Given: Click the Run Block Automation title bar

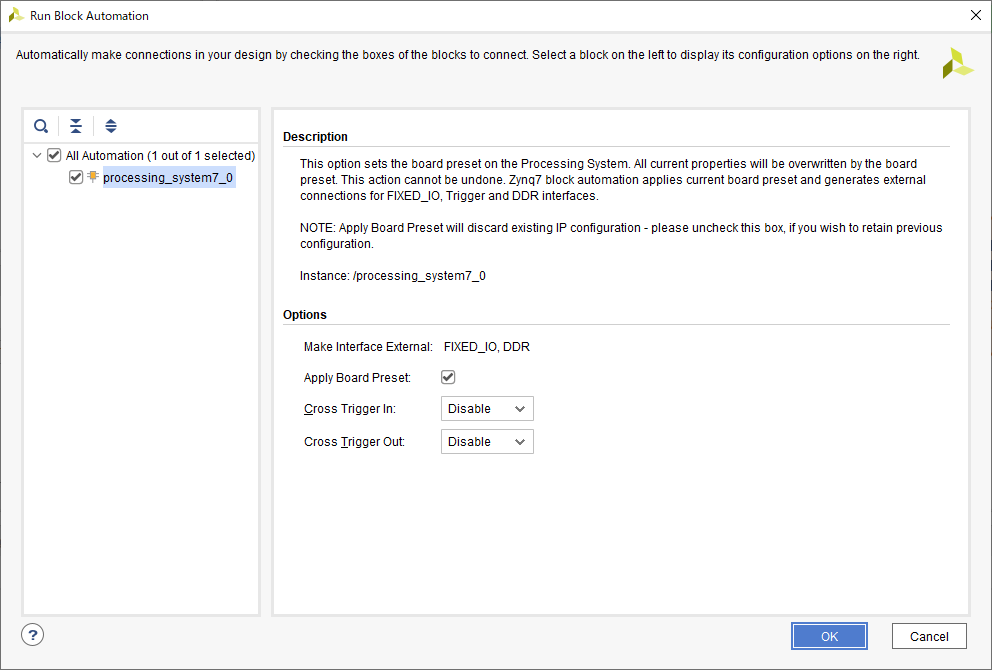Looking at the screenshot, I should pos(400,15).
